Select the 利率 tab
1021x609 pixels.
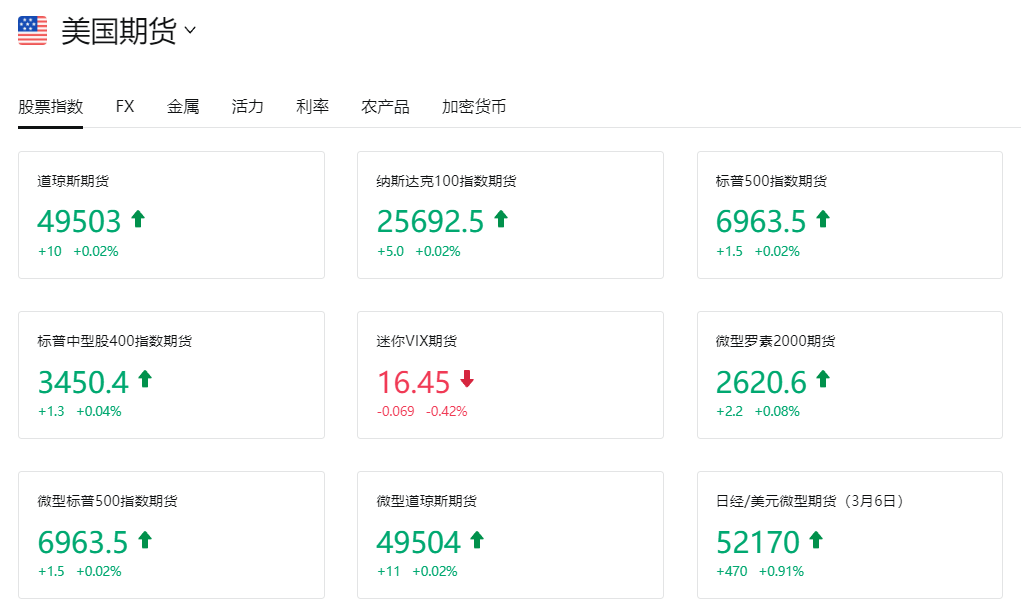point(312,106)
